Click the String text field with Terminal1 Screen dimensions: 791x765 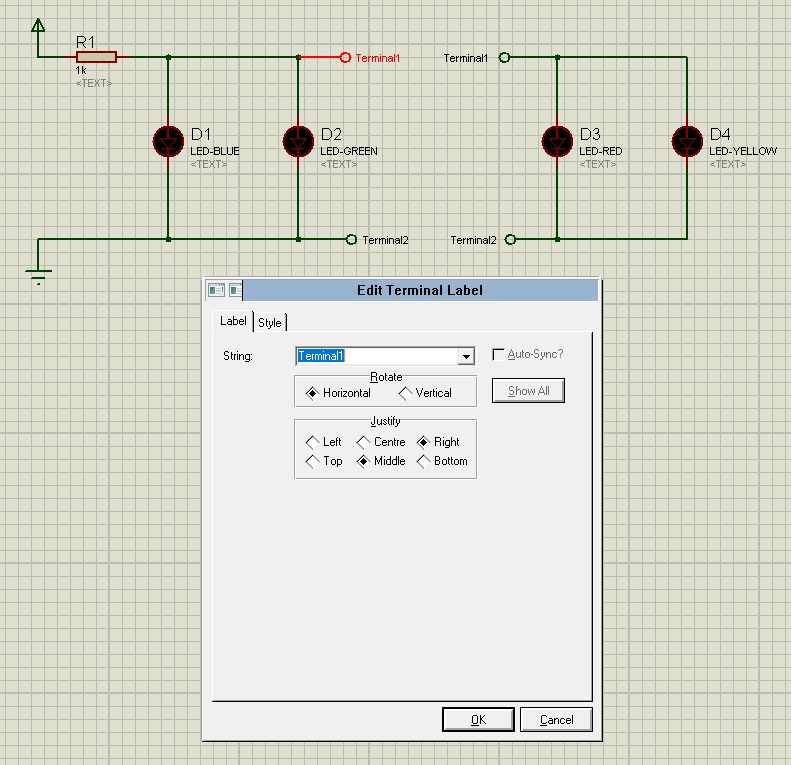click(377, 356)
